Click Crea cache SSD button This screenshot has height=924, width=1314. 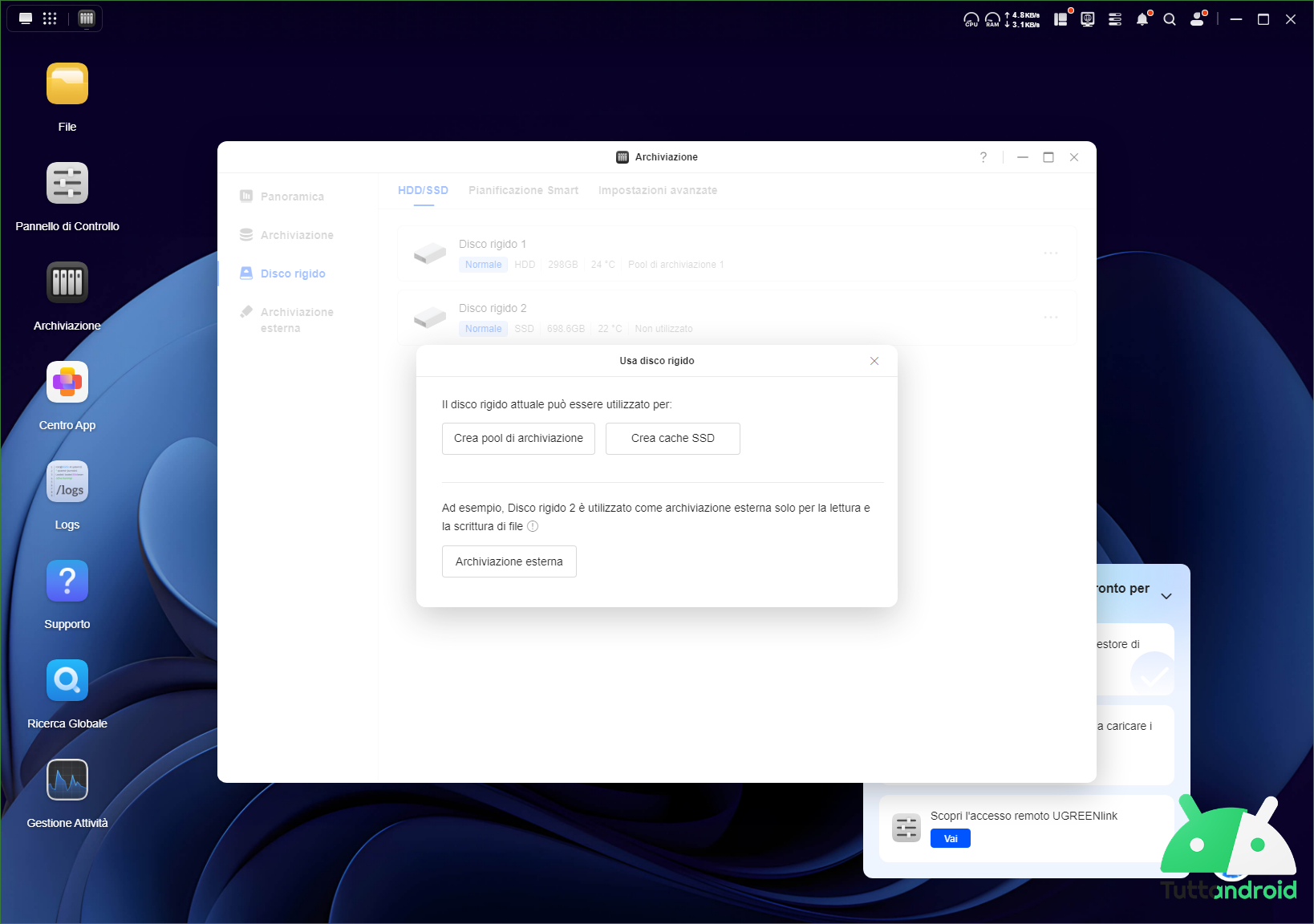coord(673,439)
